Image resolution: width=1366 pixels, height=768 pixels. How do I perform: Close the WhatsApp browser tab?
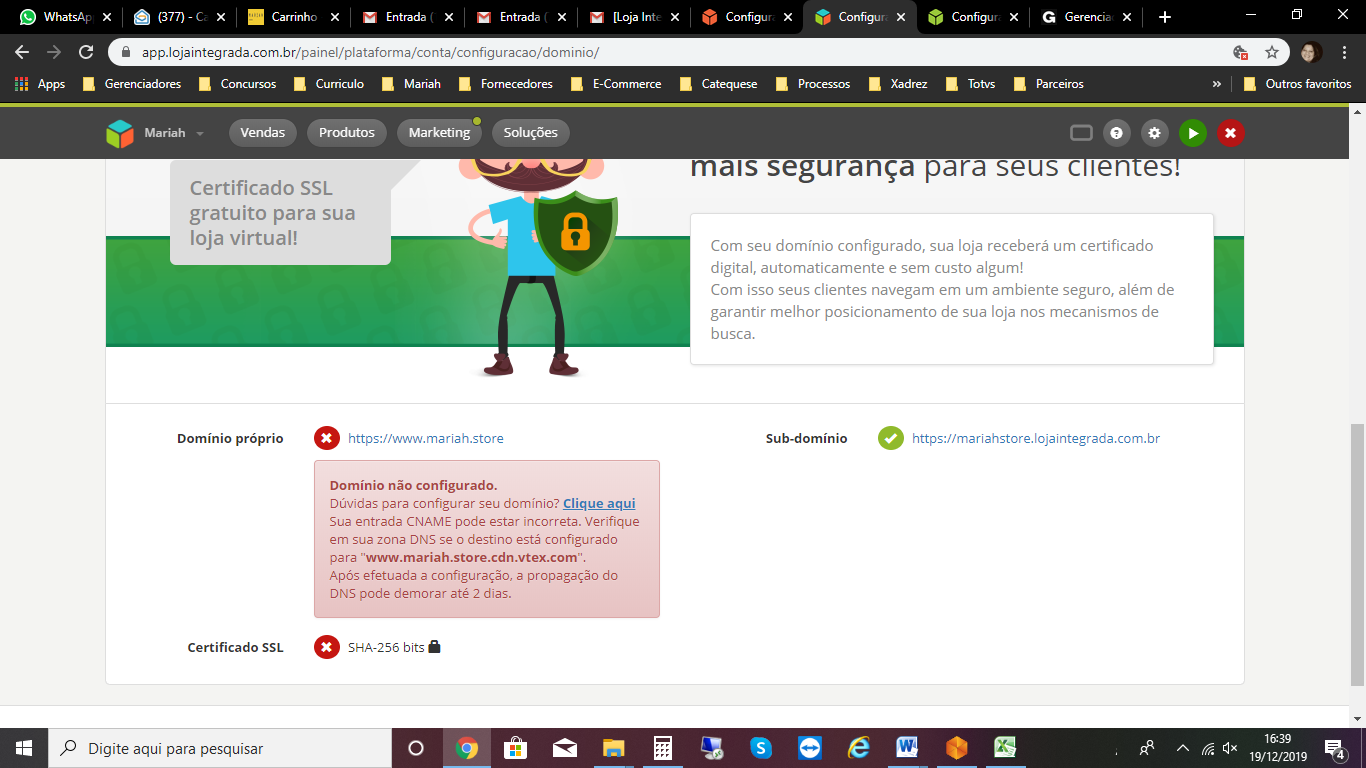(x=107, y=17)
